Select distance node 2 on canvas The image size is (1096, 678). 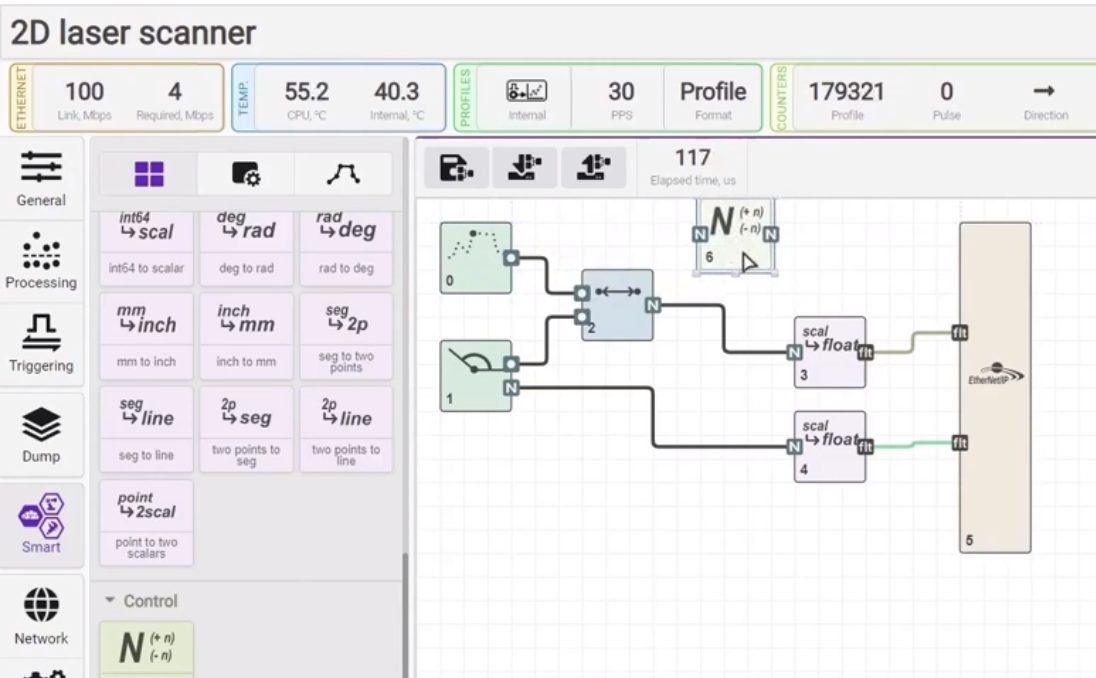pos(617,305)
